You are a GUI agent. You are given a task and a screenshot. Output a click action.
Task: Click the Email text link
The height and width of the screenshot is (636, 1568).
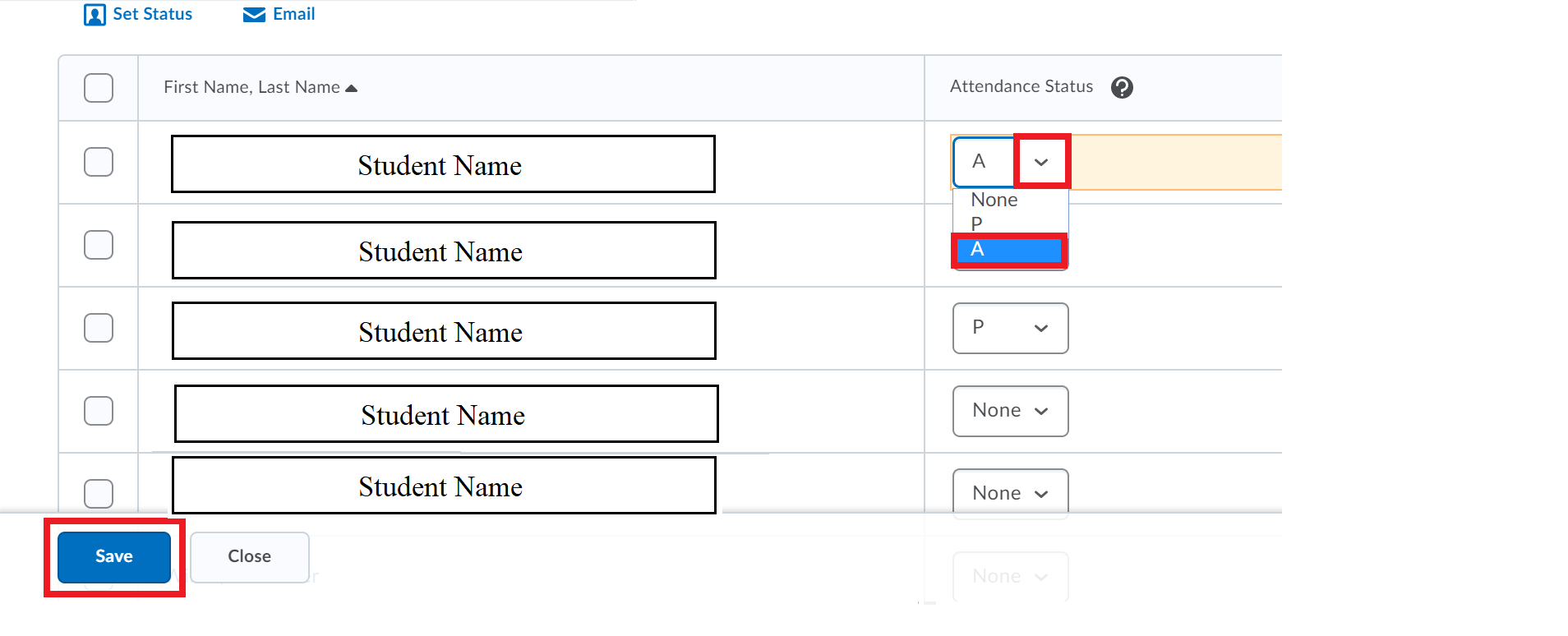coord(293,14)
